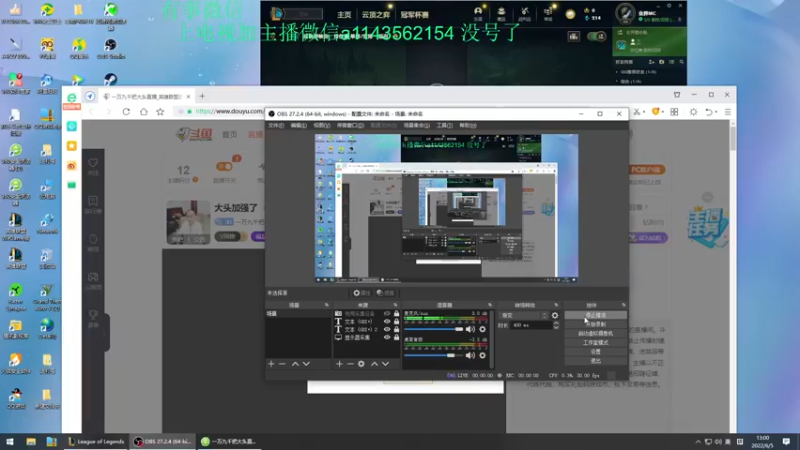Expand the browser shield dropdown arrow
Viewport: 800px width, 450px height.
(663, 112)
